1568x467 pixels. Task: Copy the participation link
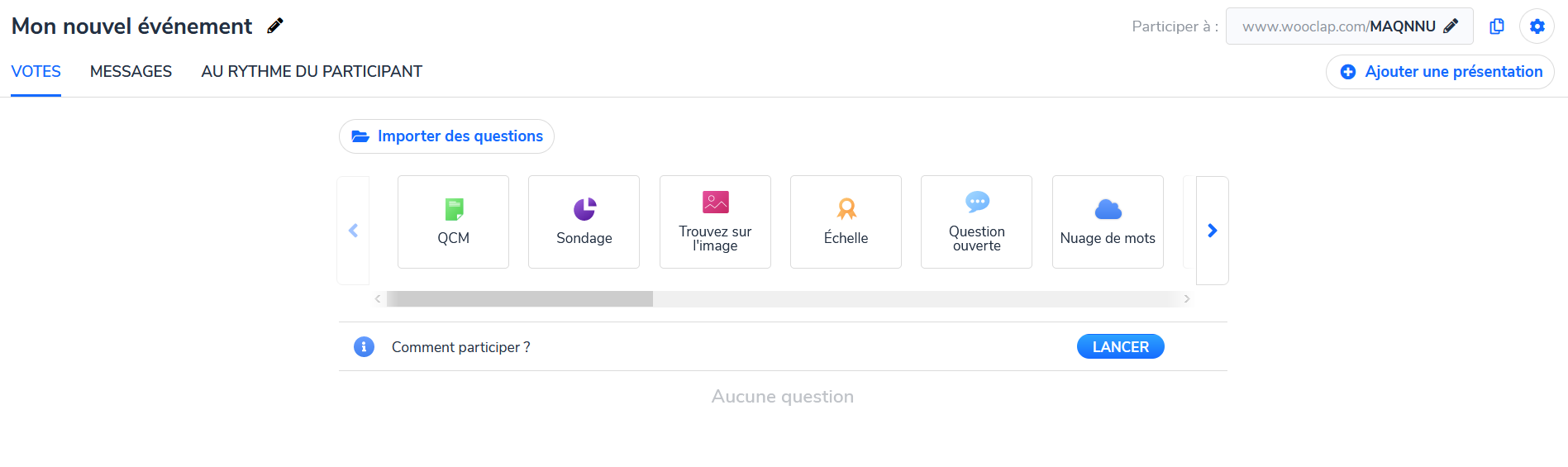coord(1497,26)
